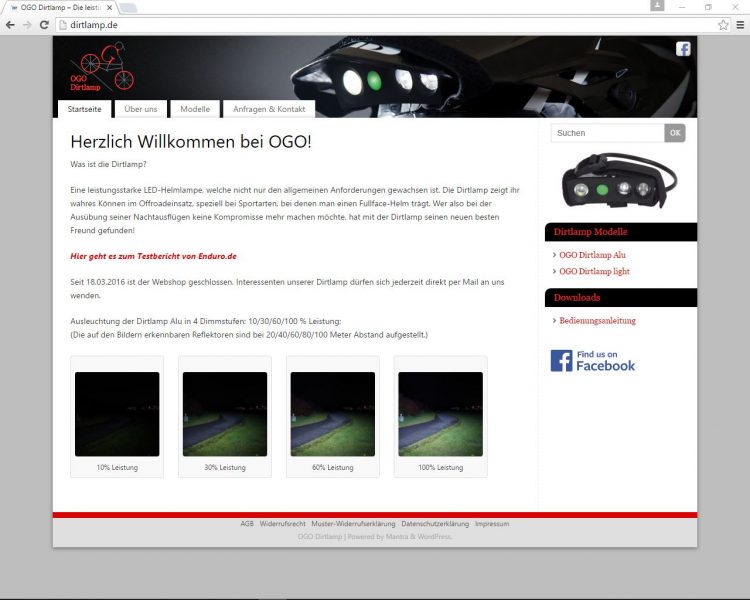The width and height of the screenshot is (750, 600).
Task: Click the Datenschutzerklärung footer link
Action: tap(434, 524)
